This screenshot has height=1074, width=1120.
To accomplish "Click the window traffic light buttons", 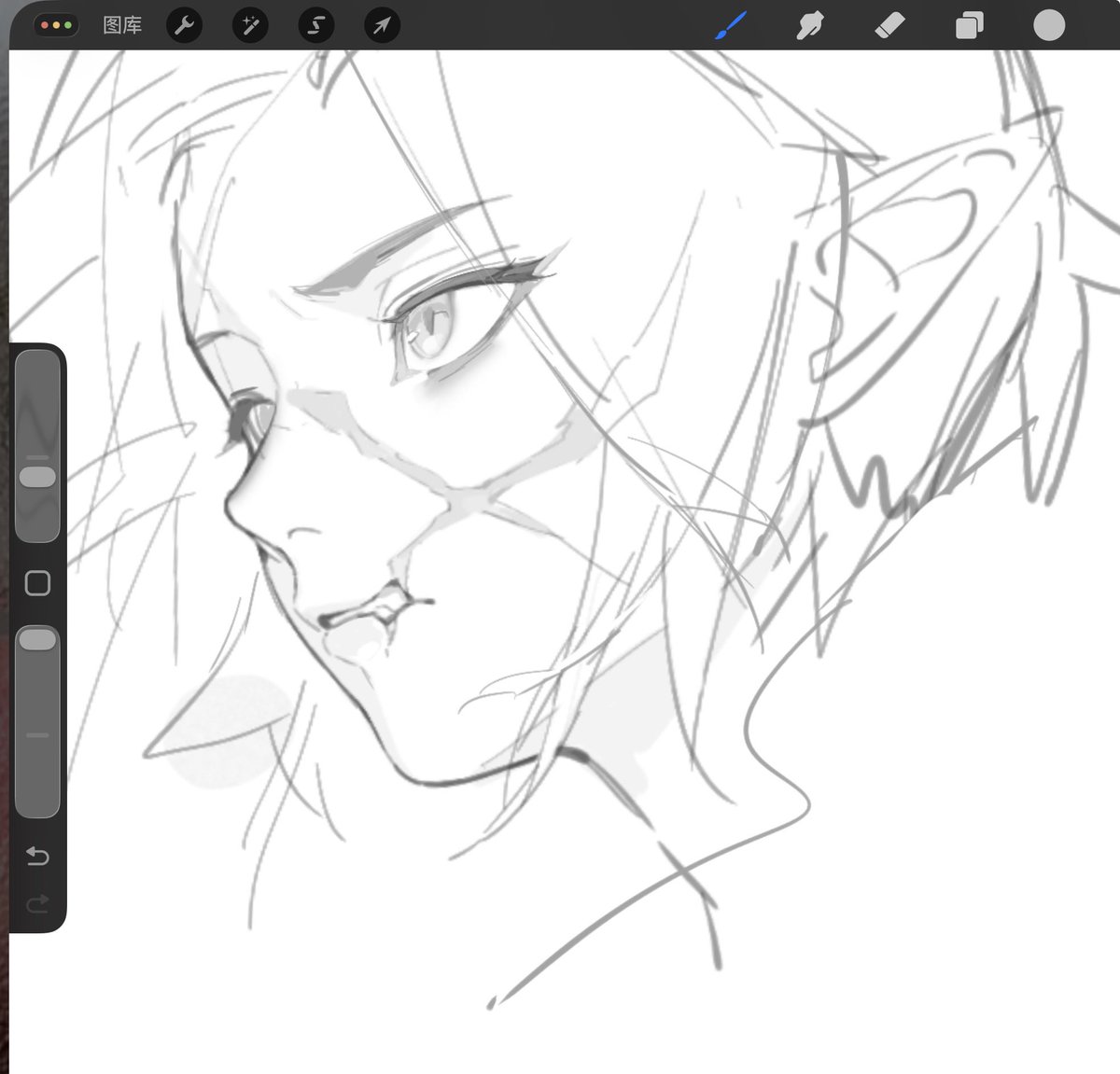I will click(56, 25).
